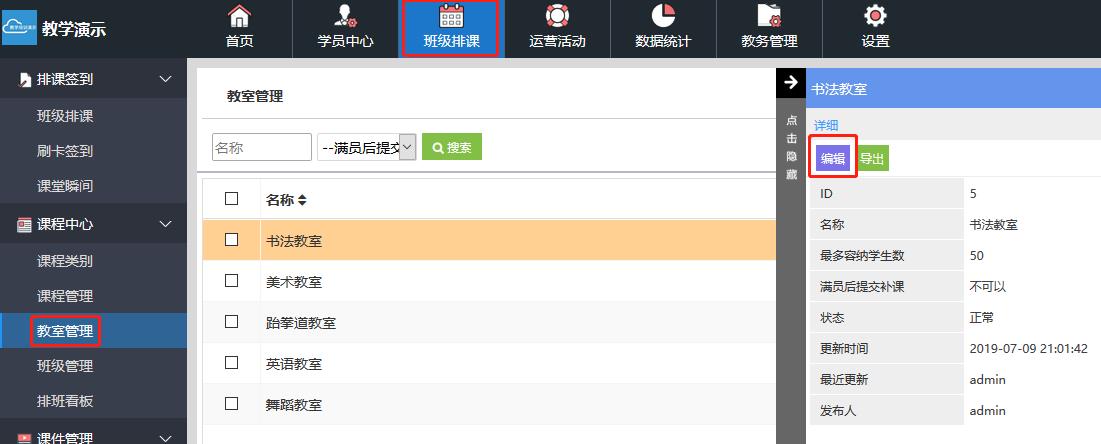The image size is (1101, 444).
Task: Click the 教学演示 cloud logo
Action: (19, 28)
